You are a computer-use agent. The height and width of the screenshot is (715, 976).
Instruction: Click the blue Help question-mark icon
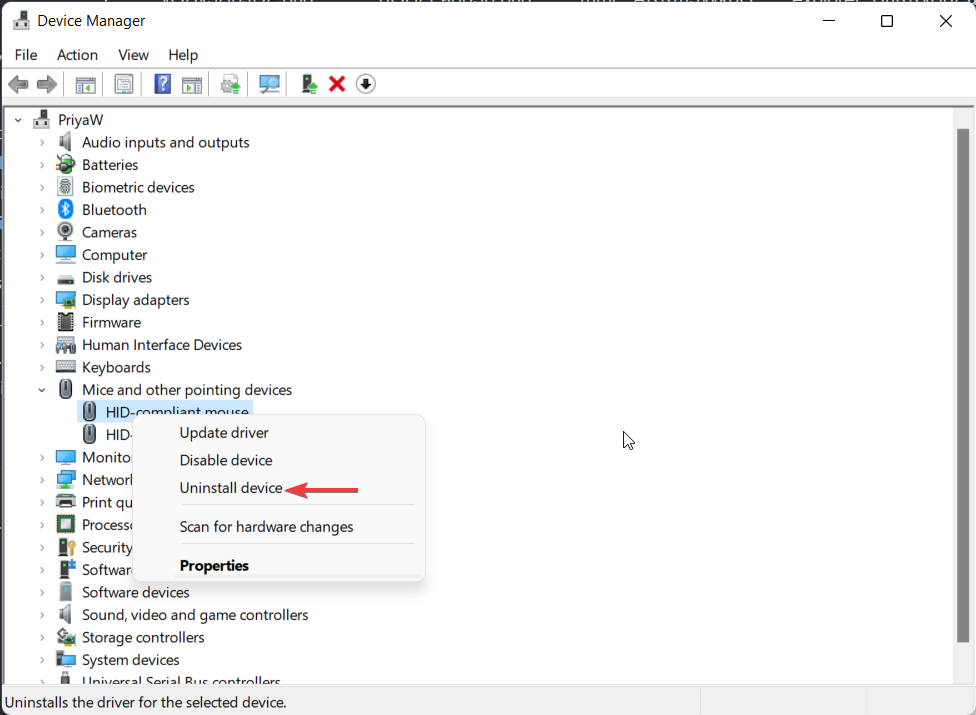tap(162, 84)
